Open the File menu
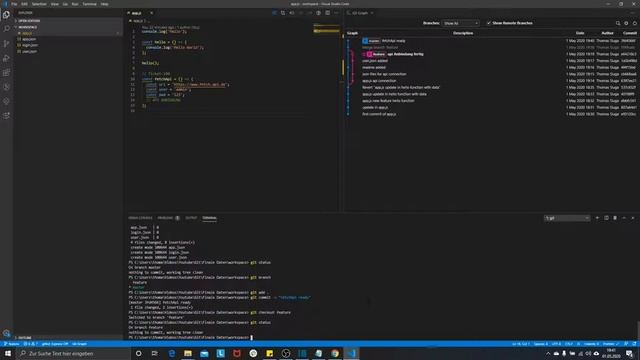This screenshot has width=640, height=360. click(14, 4)
